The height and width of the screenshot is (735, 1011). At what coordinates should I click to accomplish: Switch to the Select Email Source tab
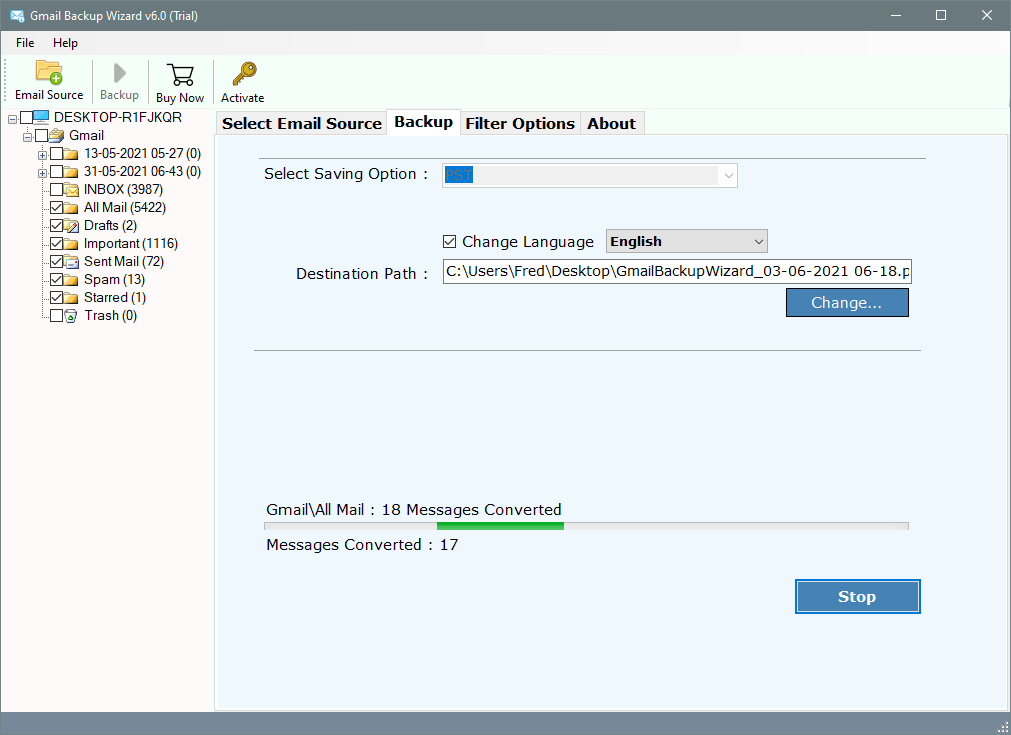302,123
